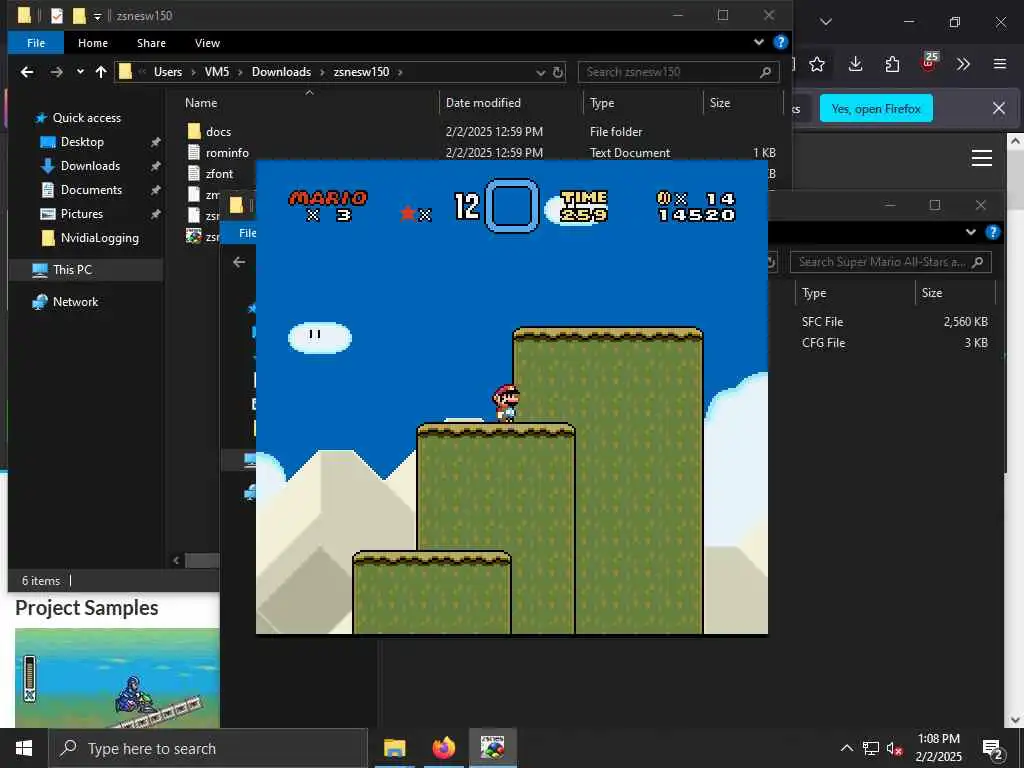
Task: Select the zfont file
Action: click(x=219, y=174)
